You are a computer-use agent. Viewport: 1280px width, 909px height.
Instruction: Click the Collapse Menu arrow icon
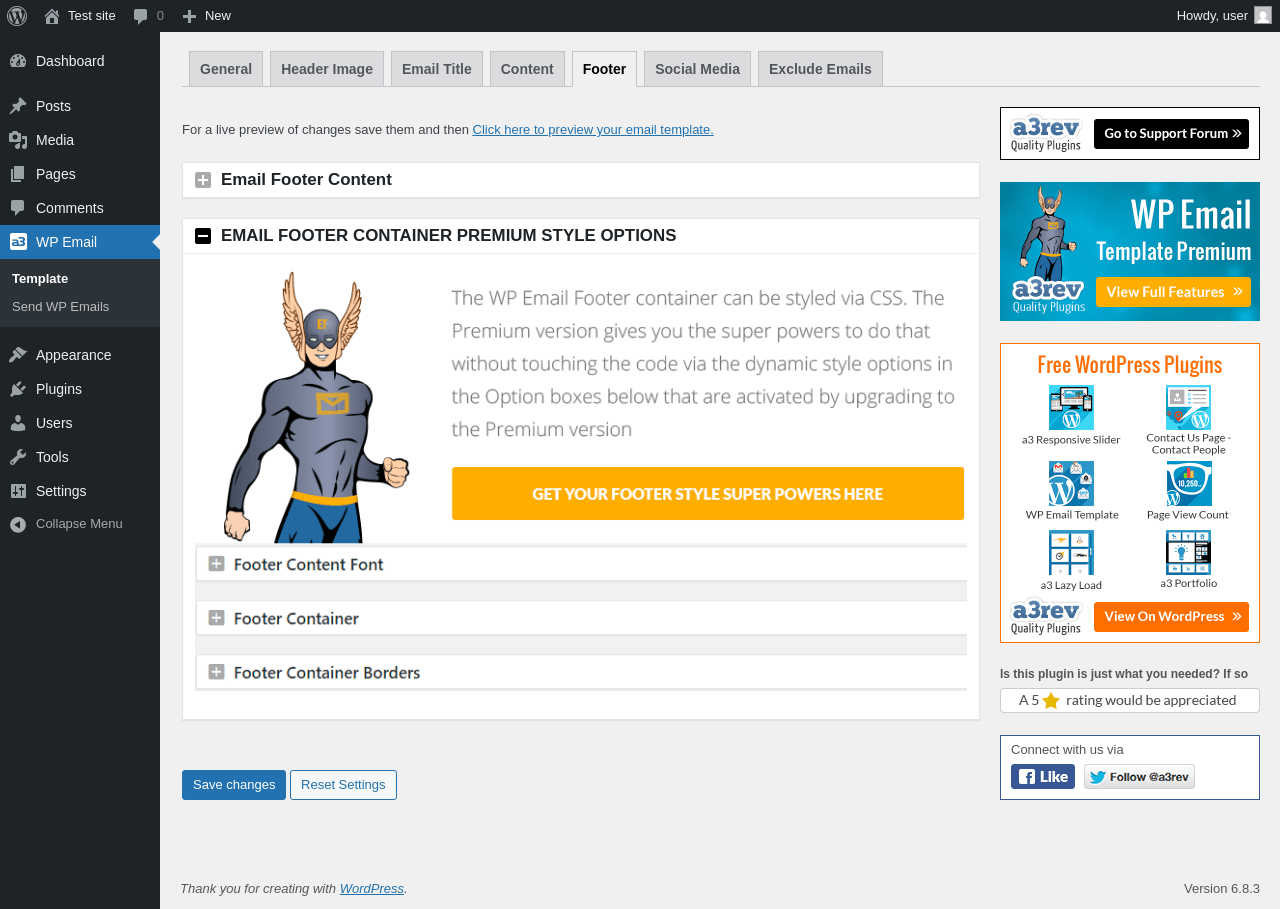click(x=18, y=524)
